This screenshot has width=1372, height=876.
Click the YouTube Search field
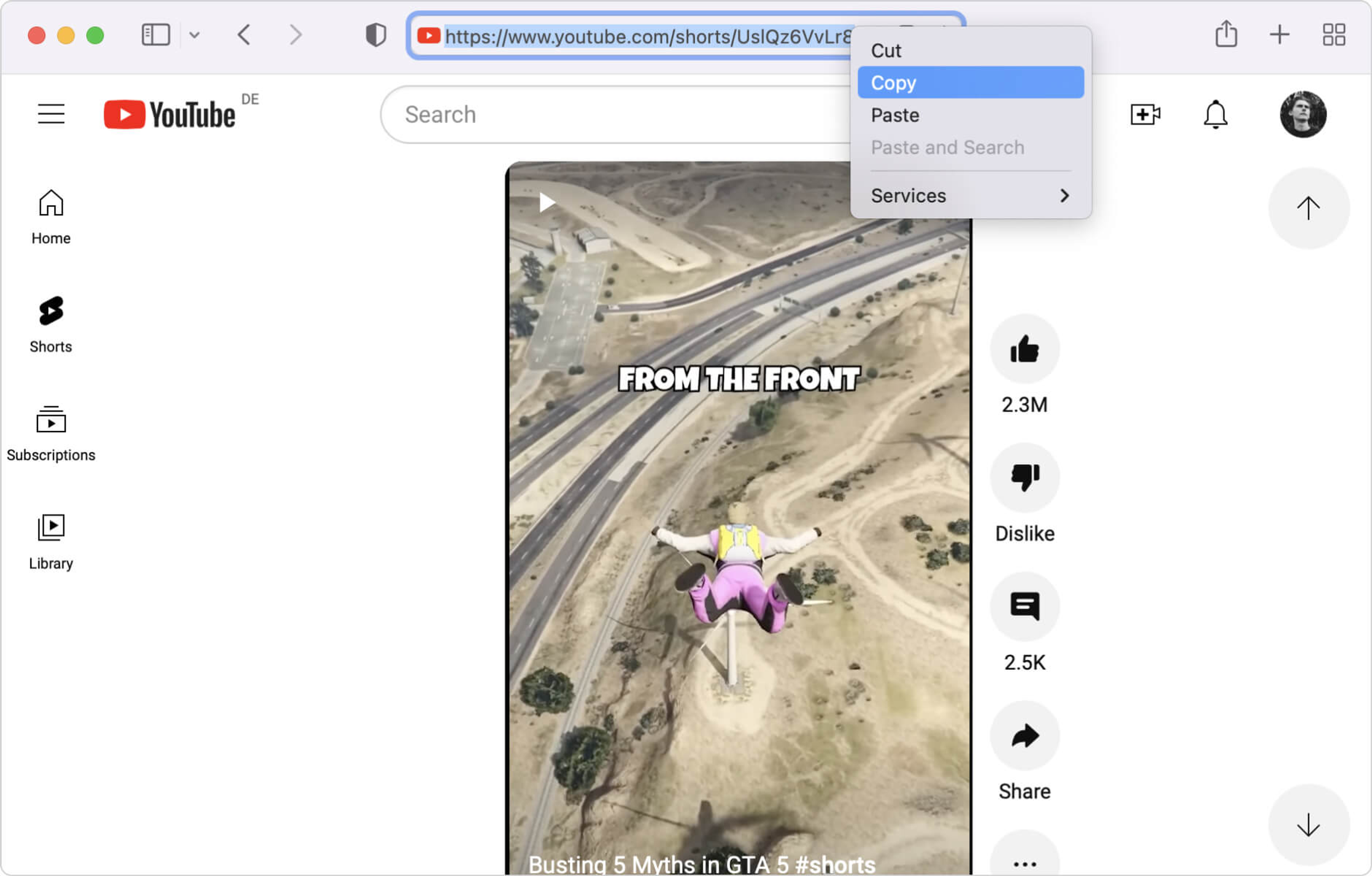[615, 115]
